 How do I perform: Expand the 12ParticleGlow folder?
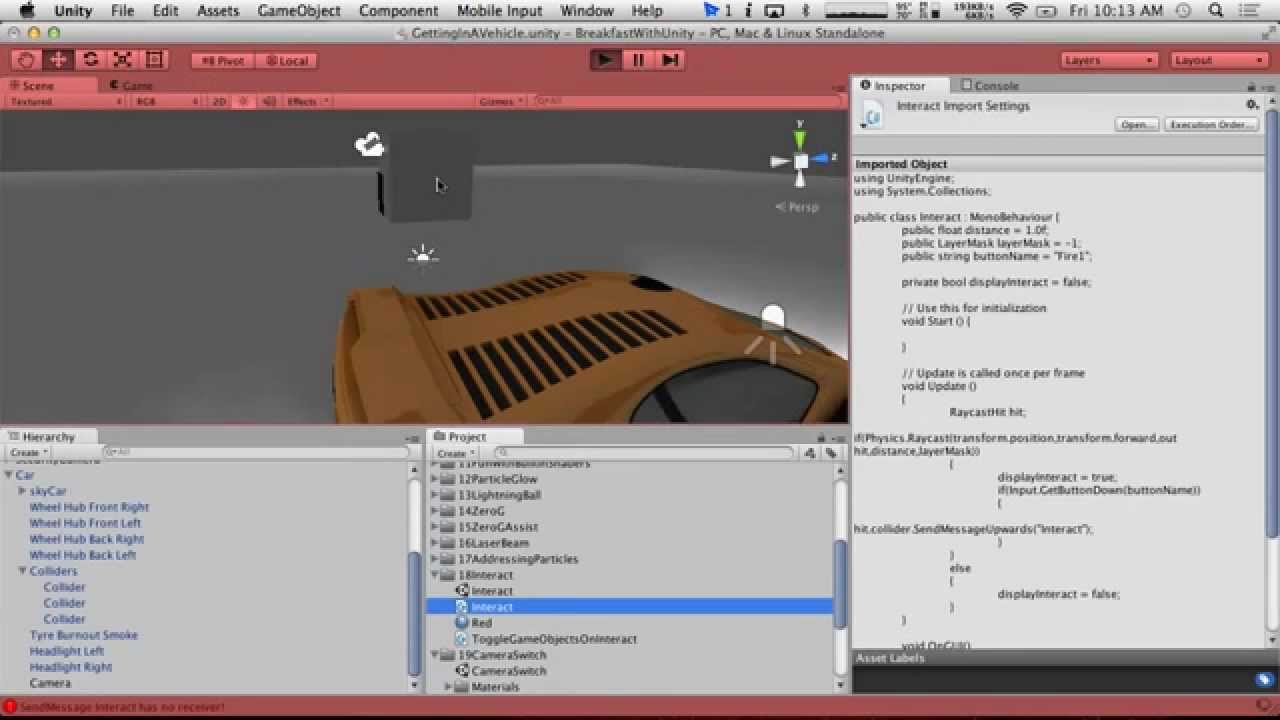pyautogui.click(x=435, y=479)
